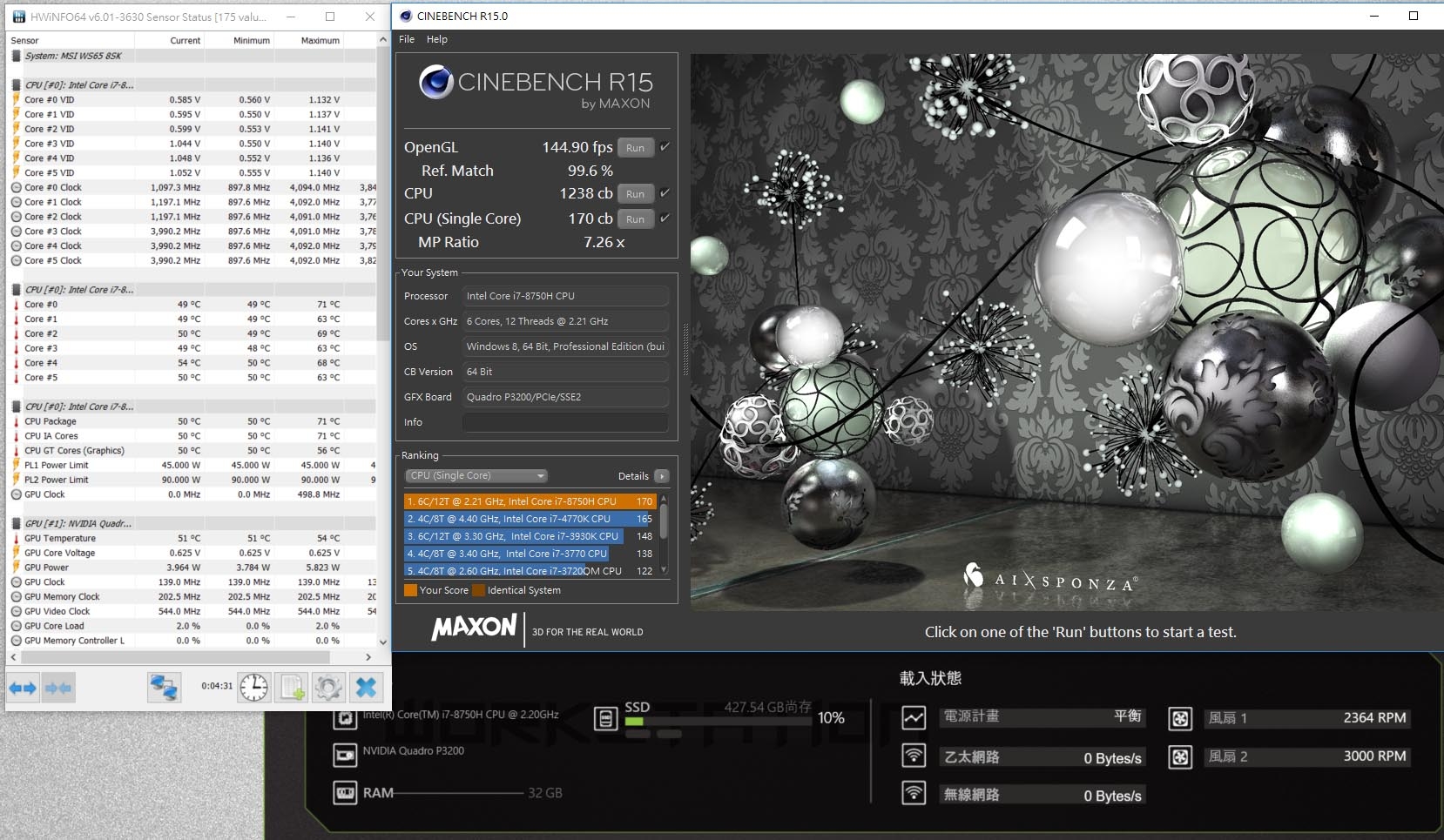Click the network remote sensor monitors icon
Screen dimensions: 1444x840
(164, 688)
